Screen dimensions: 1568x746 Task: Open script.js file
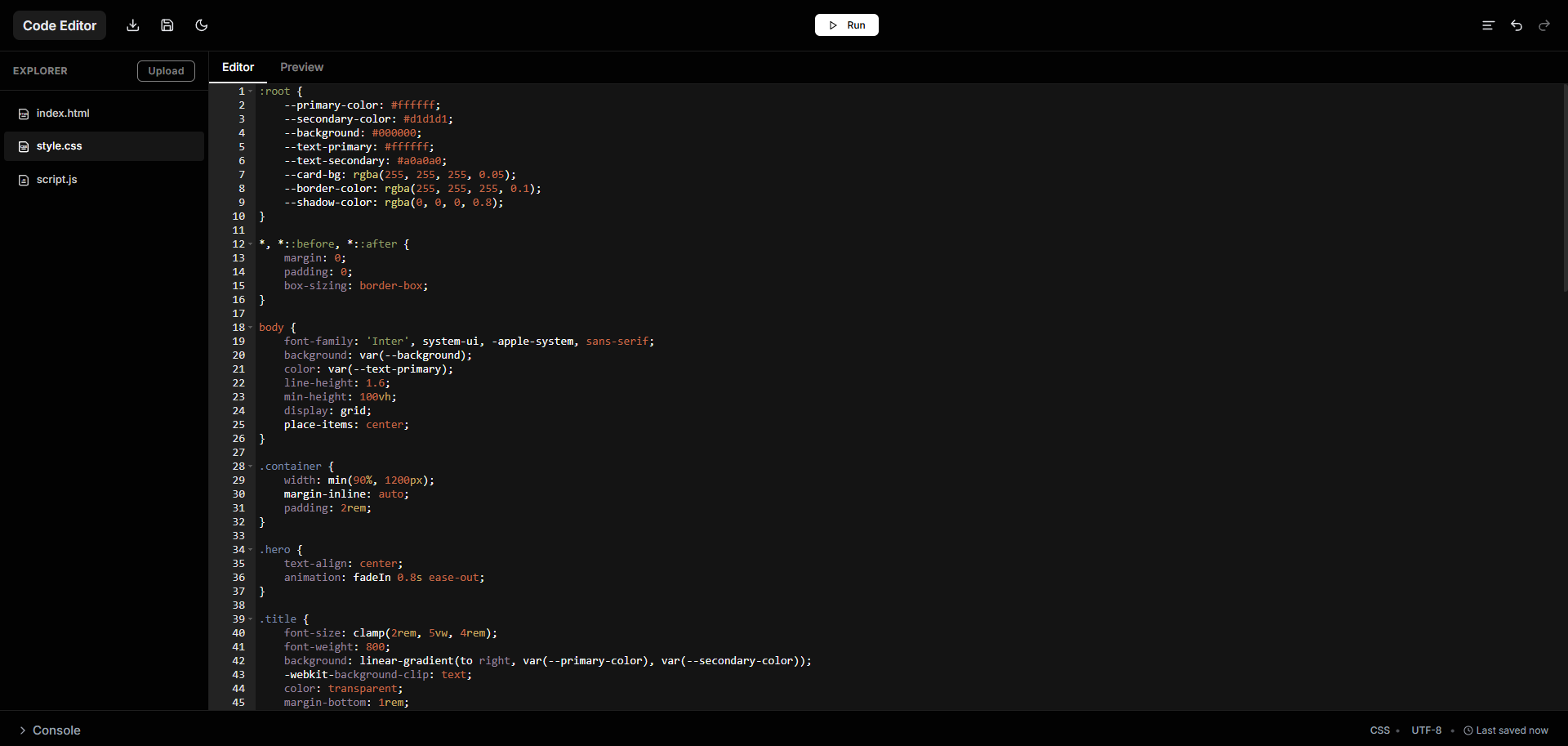104,180
